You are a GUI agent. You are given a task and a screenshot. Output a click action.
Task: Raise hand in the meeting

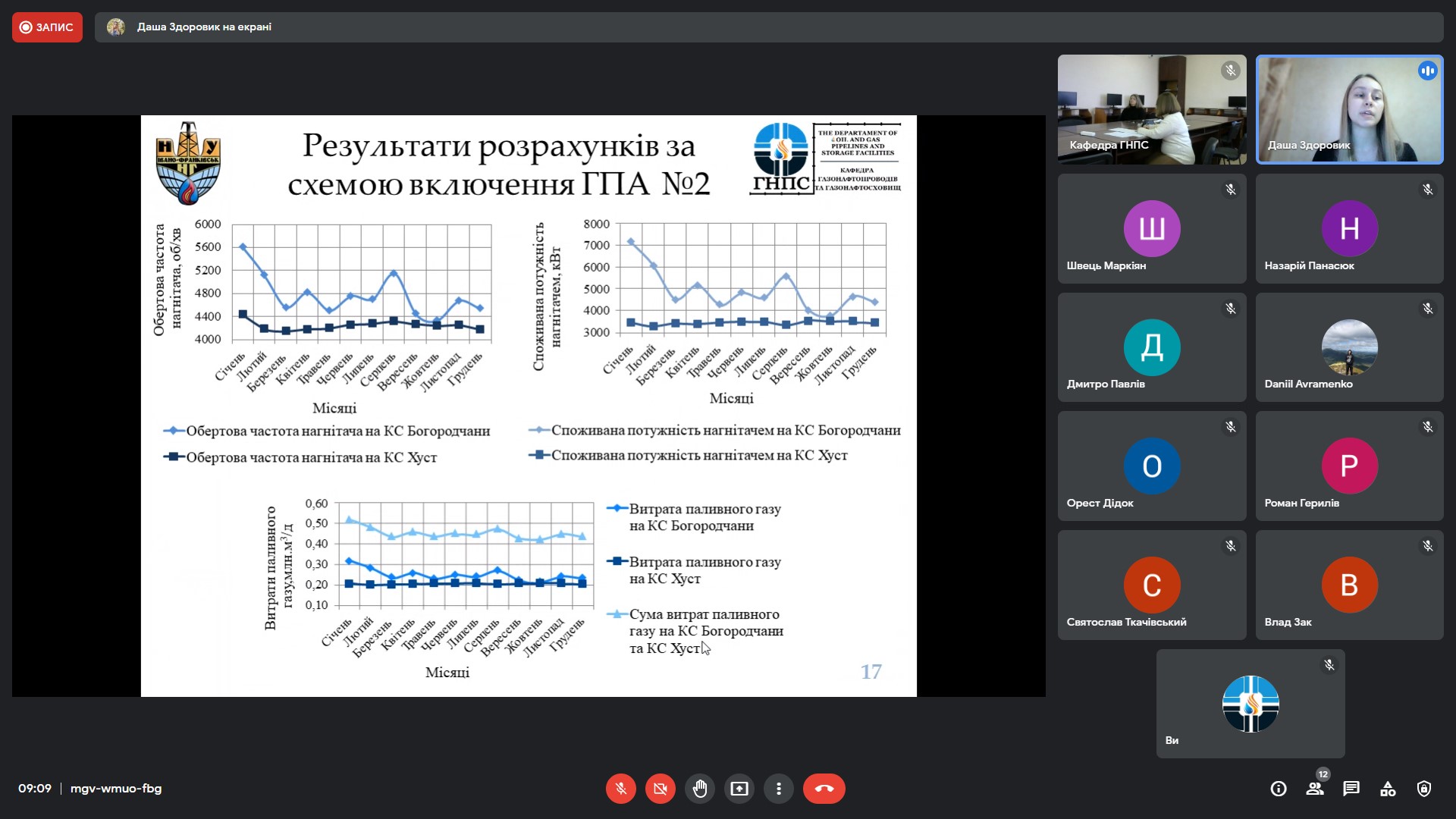pyautogui.click(x=699, y=789)
